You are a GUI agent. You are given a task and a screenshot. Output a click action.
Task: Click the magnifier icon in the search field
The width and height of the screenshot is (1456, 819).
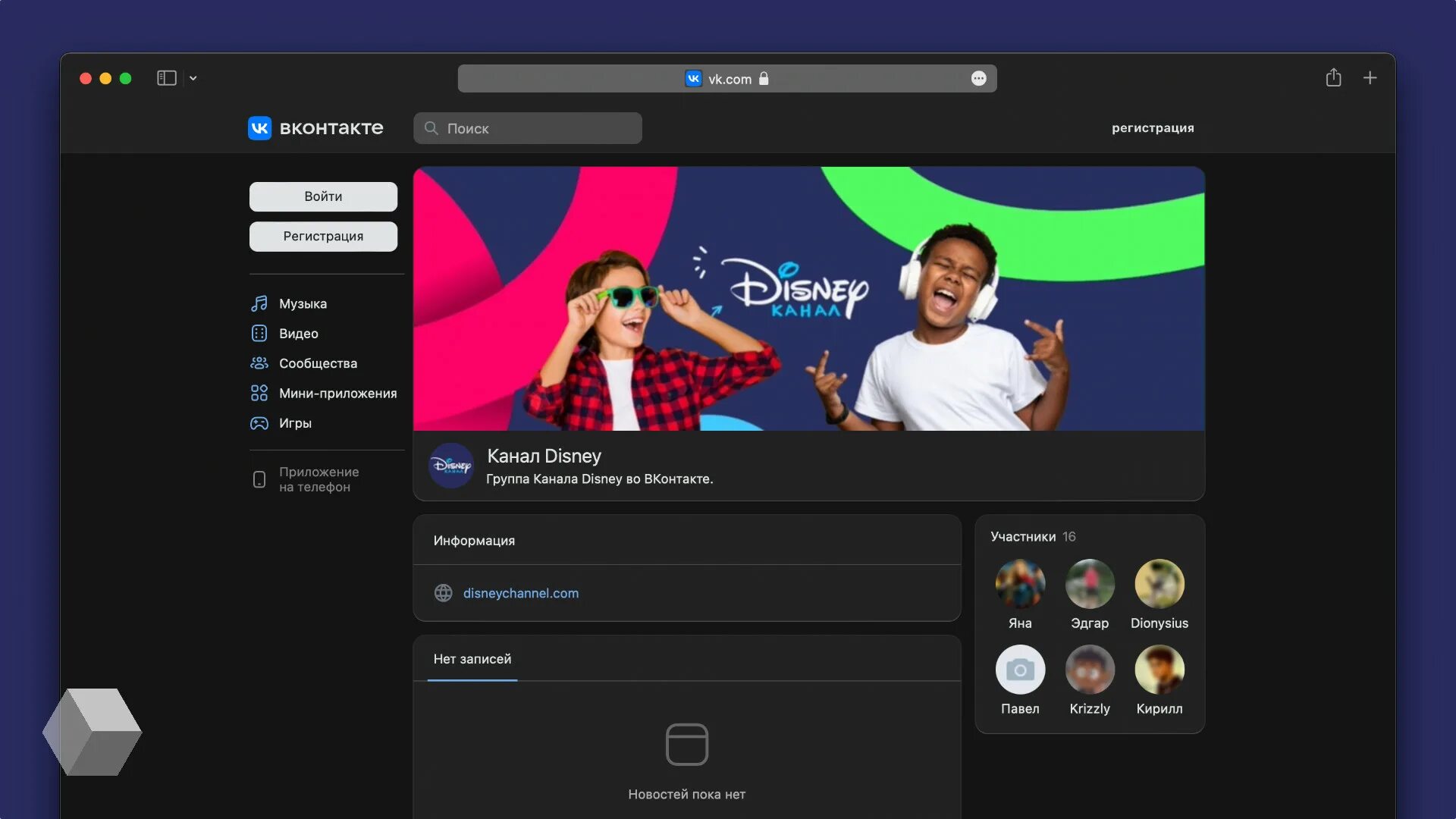[431, 128]
